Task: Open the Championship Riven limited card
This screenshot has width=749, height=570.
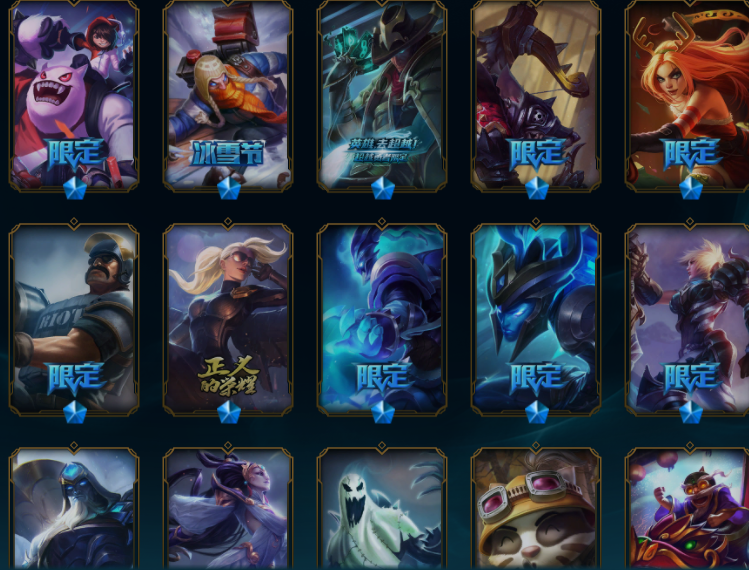Action: (688, 319)
